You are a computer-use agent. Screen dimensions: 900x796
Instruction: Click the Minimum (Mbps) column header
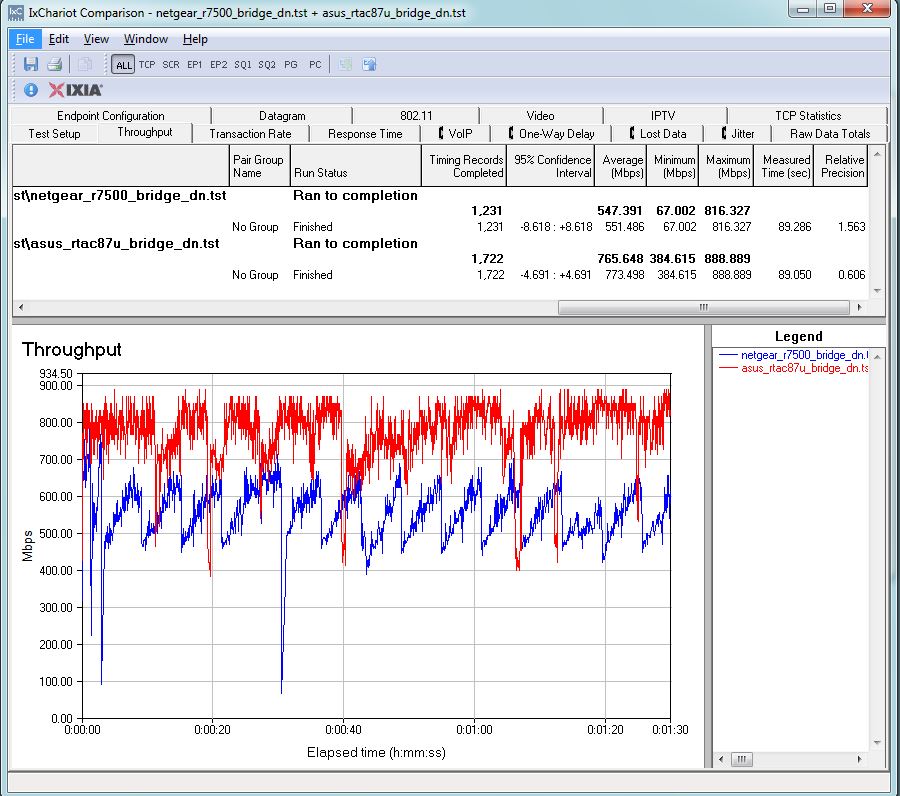(673, 166)
